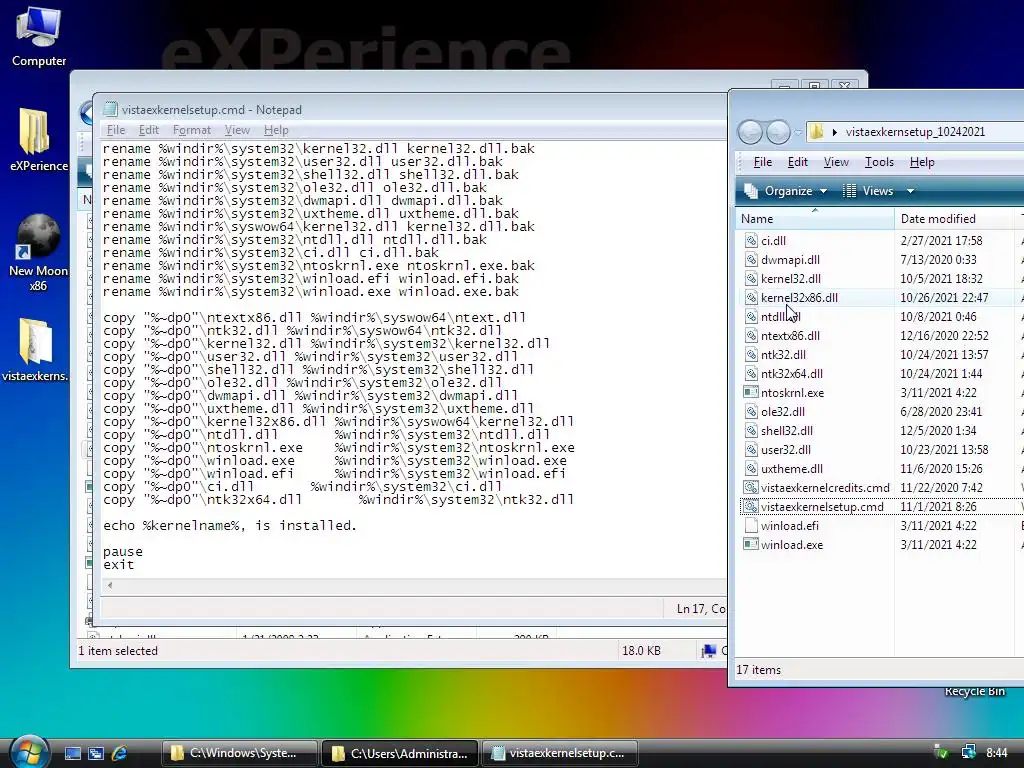Click the echo %kernelname% line in Notepad

[x=230, y=525]
